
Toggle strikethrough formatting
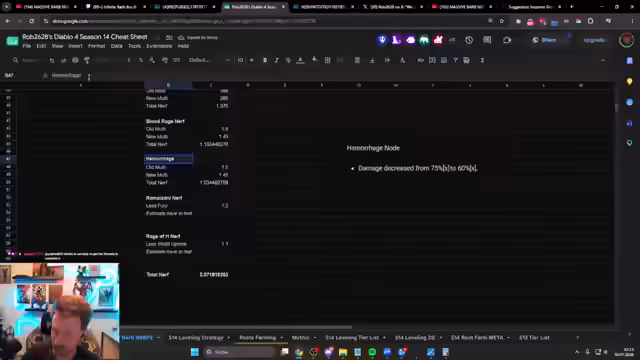288,60
